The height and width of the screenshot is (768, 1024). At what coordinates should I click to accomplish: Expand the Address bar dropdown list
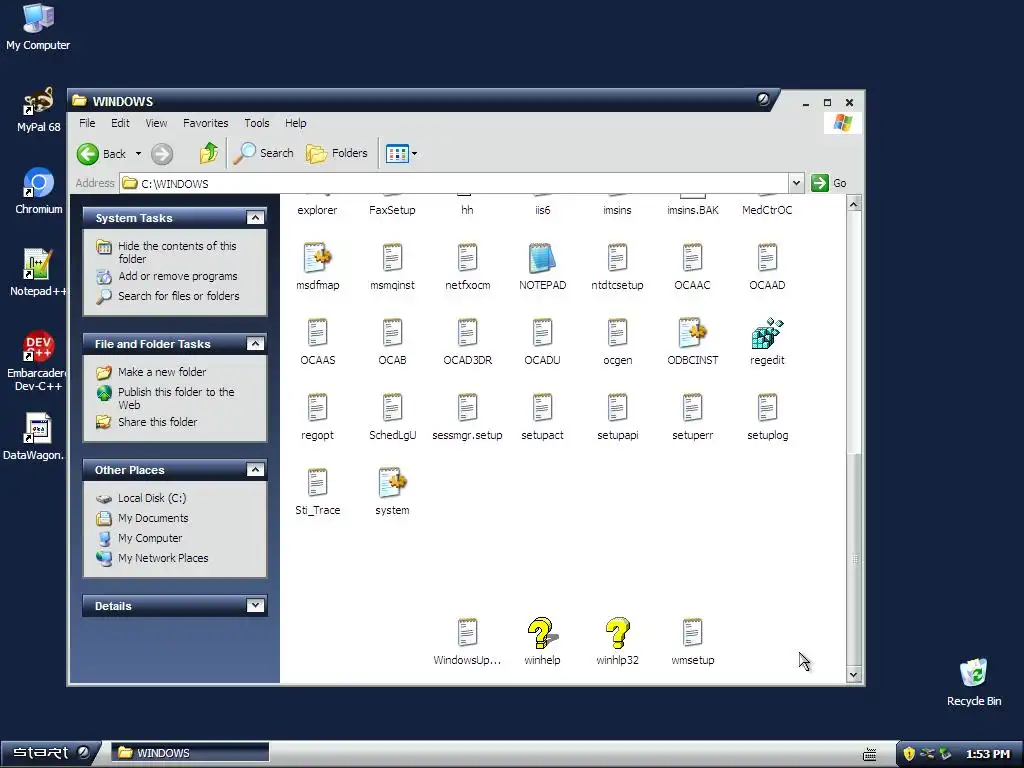click(795, 184)
